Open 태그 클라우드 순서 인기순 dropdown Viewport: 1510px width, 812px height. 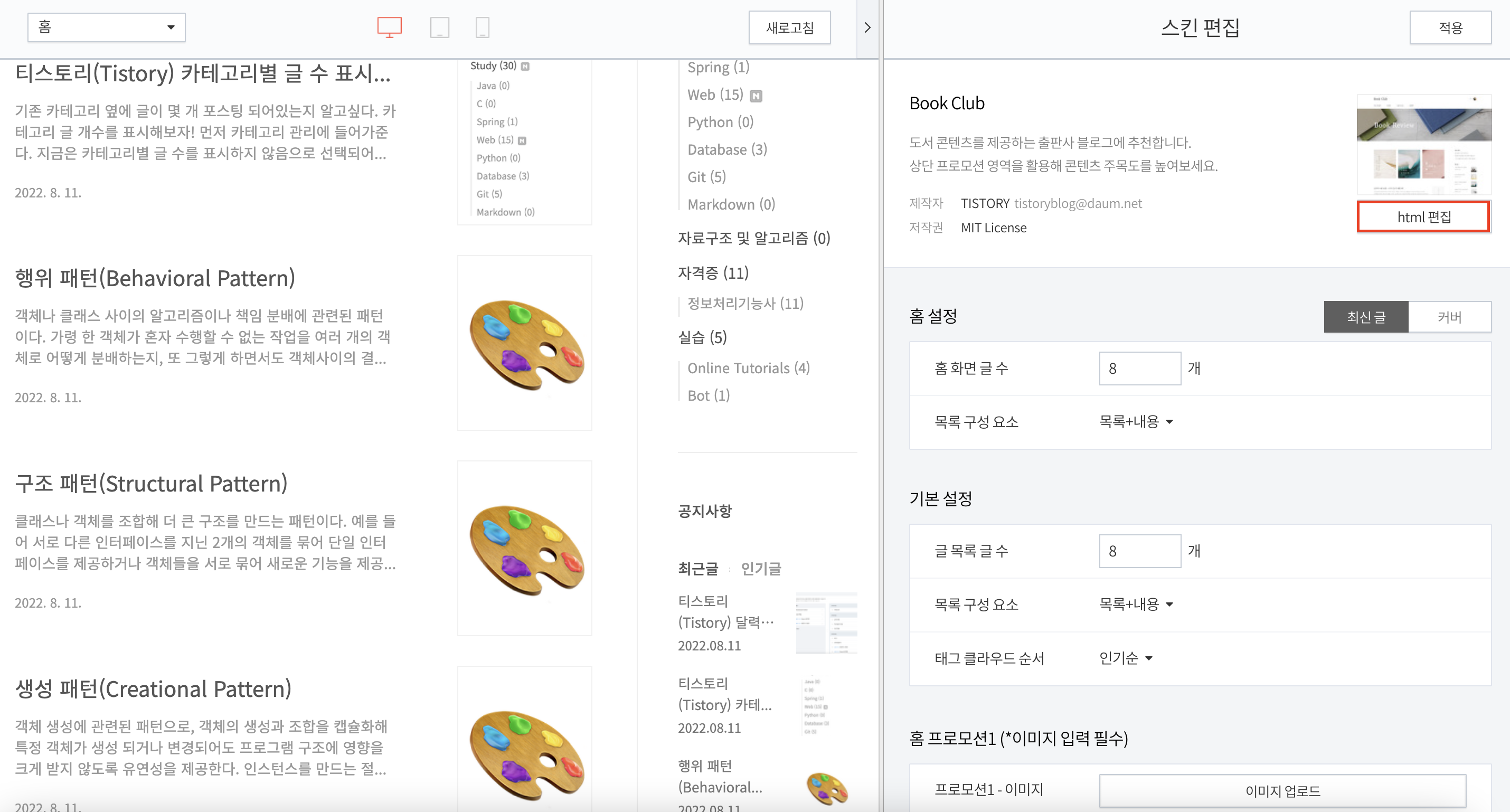(x=1126, y=658)
